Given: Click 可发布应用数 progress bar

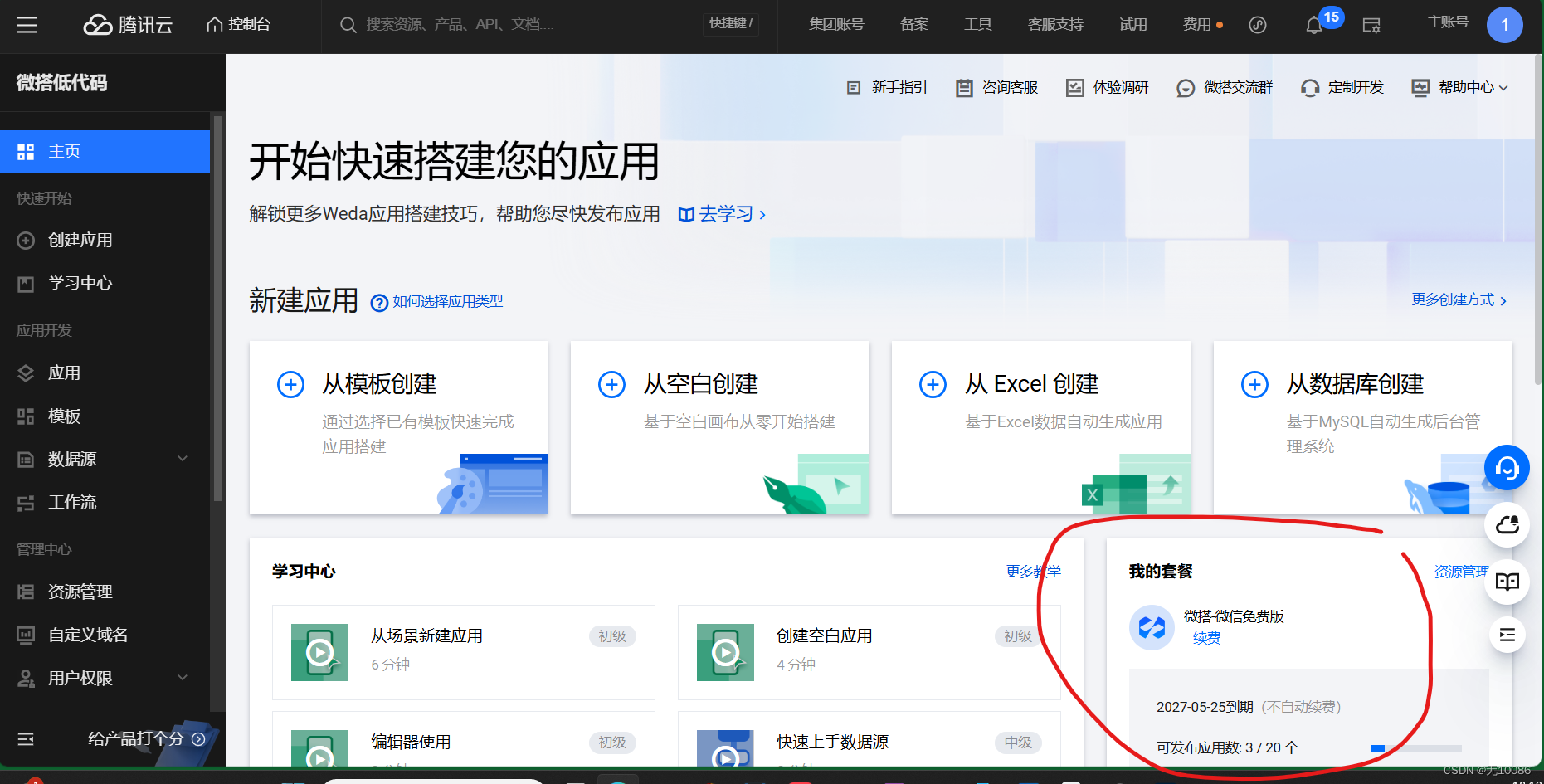Looking at the screenshot, I should click(x=1415, y=748).
